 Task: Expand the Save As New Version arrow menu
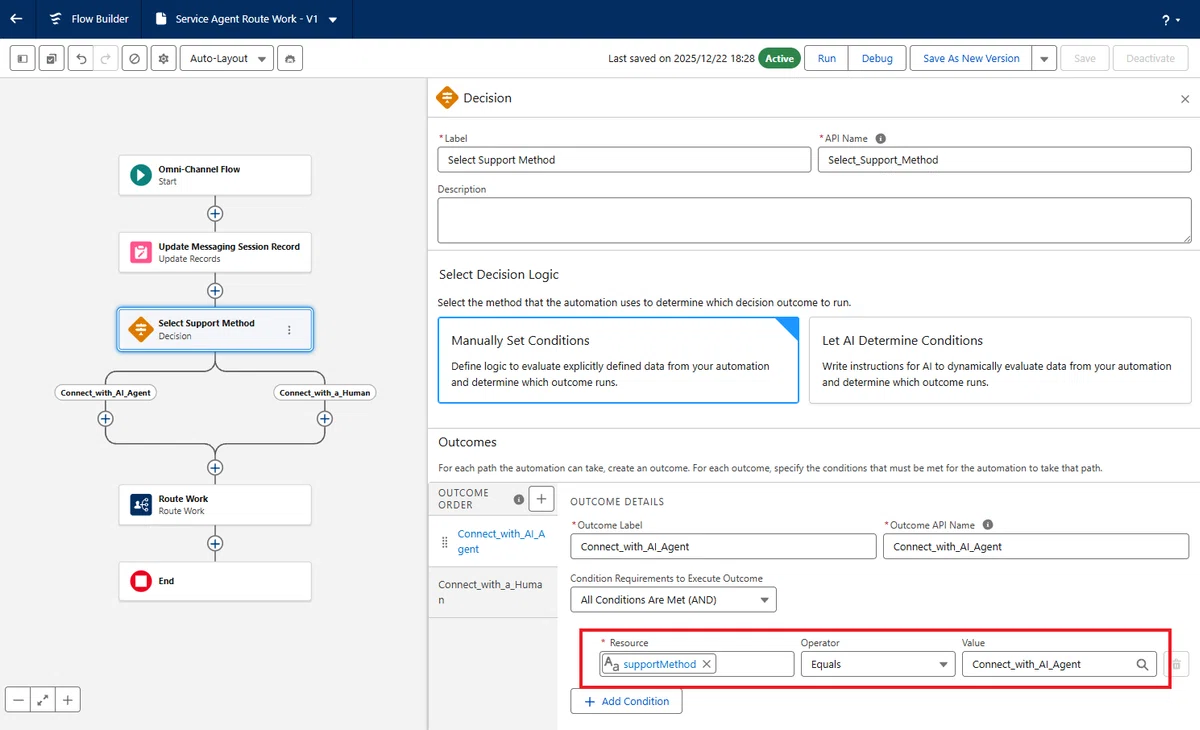[x=1044, y=58]
